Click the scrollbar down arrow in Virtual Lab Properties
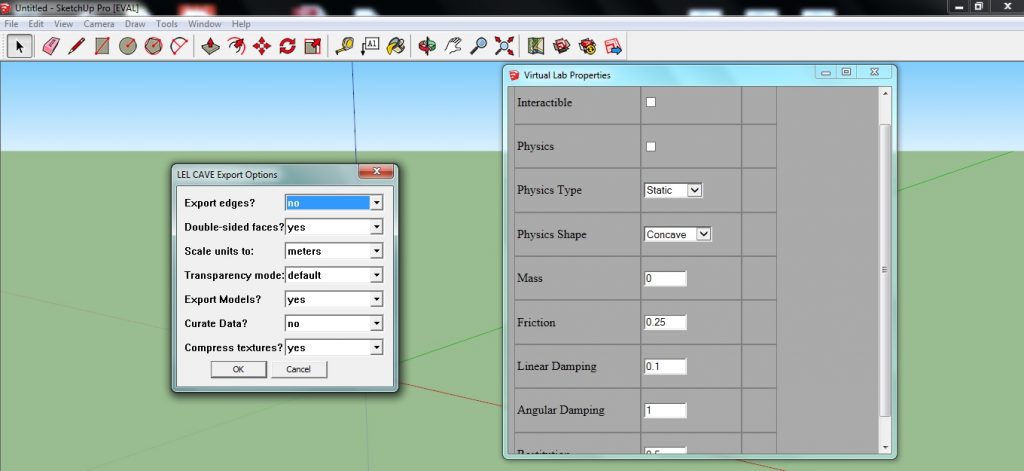The width and height of the screenshot is (1024, 471). [x=885, y=447]
